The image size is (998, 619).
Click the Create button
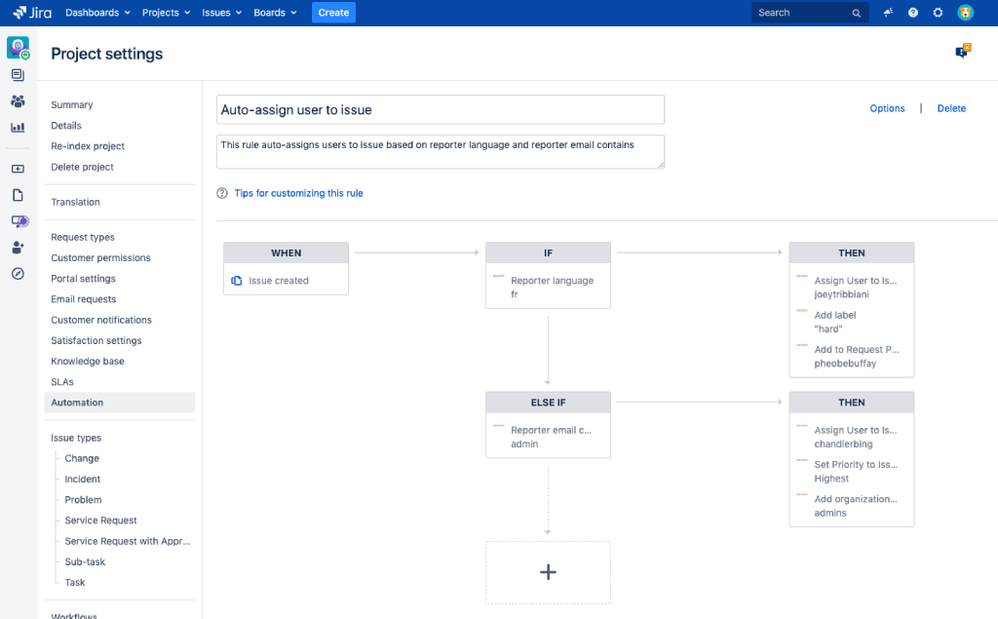pos(333,13)
